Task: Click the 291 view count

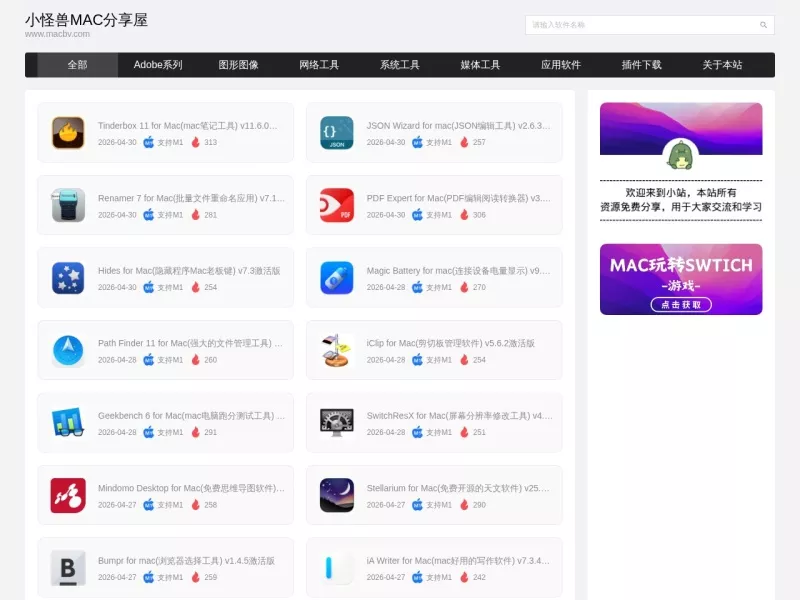Action: (211, 432)
